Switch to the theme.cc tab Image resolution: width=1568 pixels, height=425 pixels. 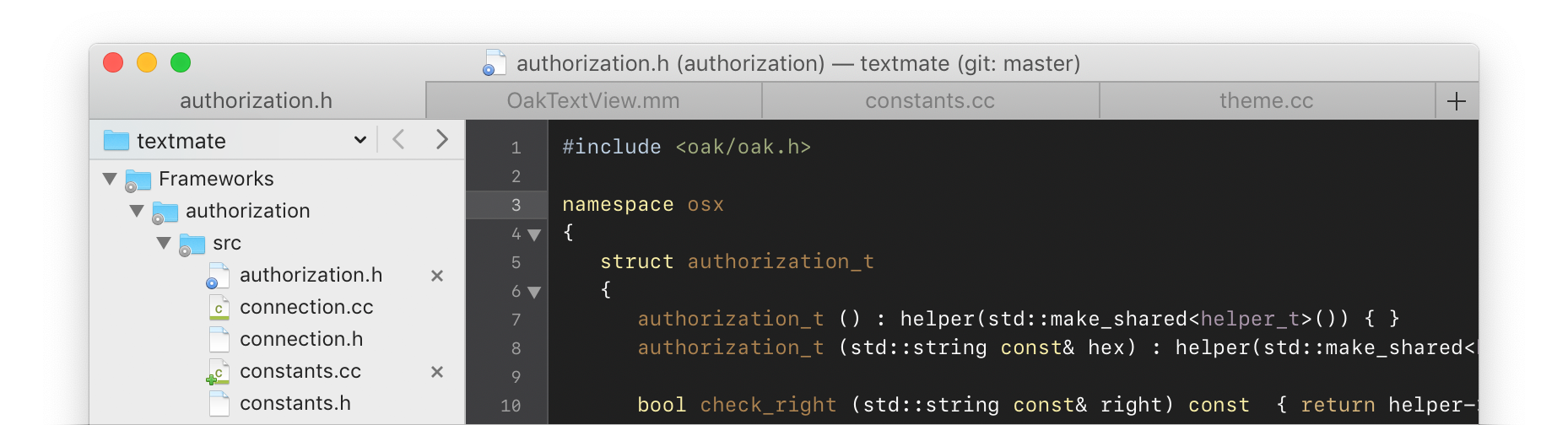tap(1266, 101)
